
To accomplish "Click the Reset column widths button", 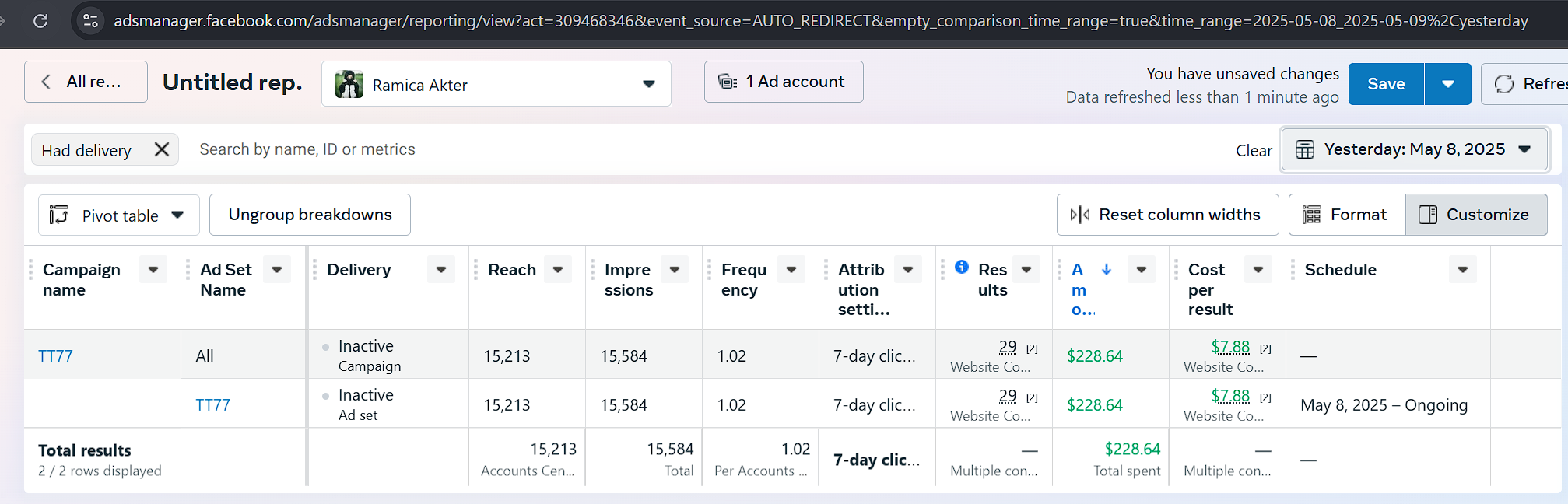I will [x=1167, y=215].
